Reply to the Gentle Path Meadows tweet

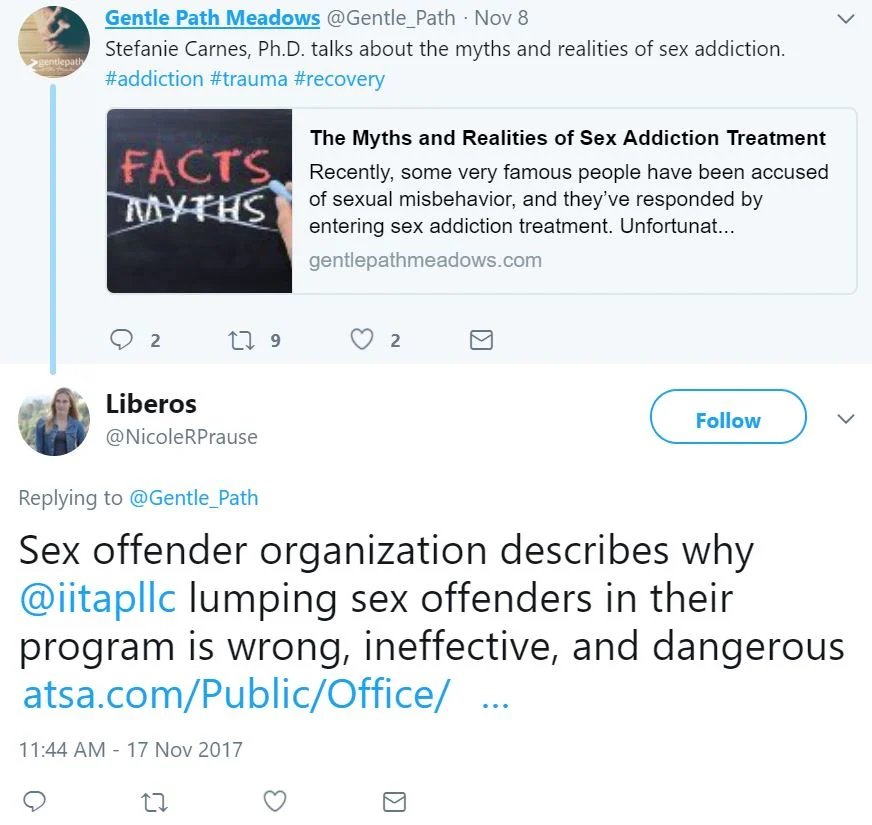[x=121, y=339]
